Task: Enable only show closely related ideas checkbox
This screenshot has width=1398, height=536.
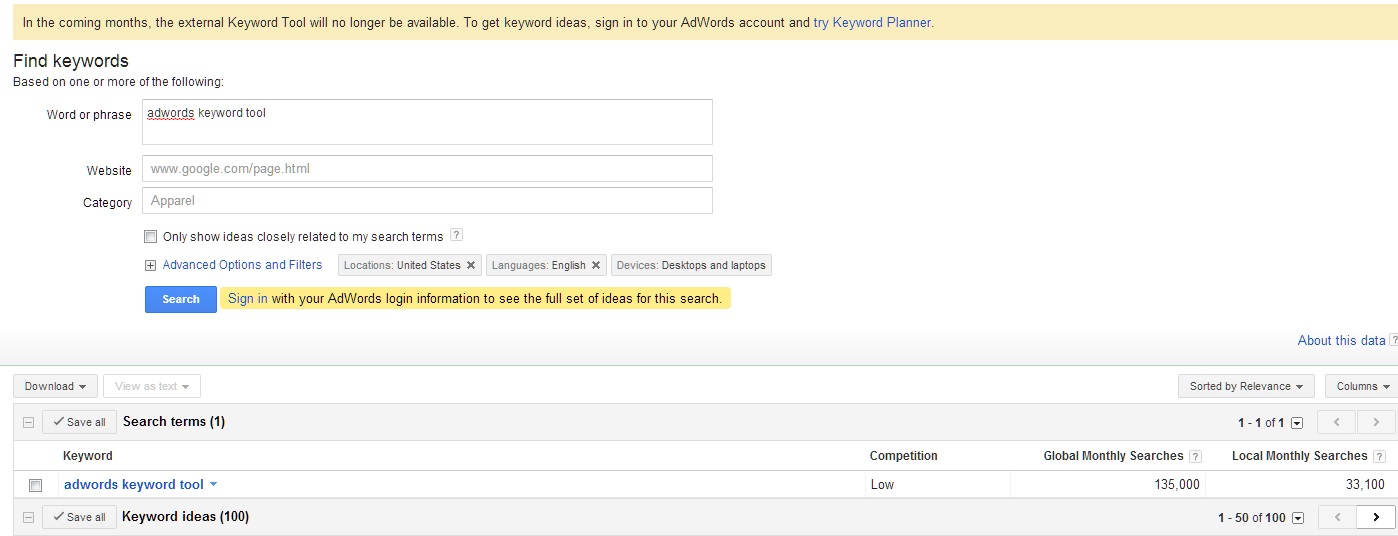Action: click(x=150, y=237)
